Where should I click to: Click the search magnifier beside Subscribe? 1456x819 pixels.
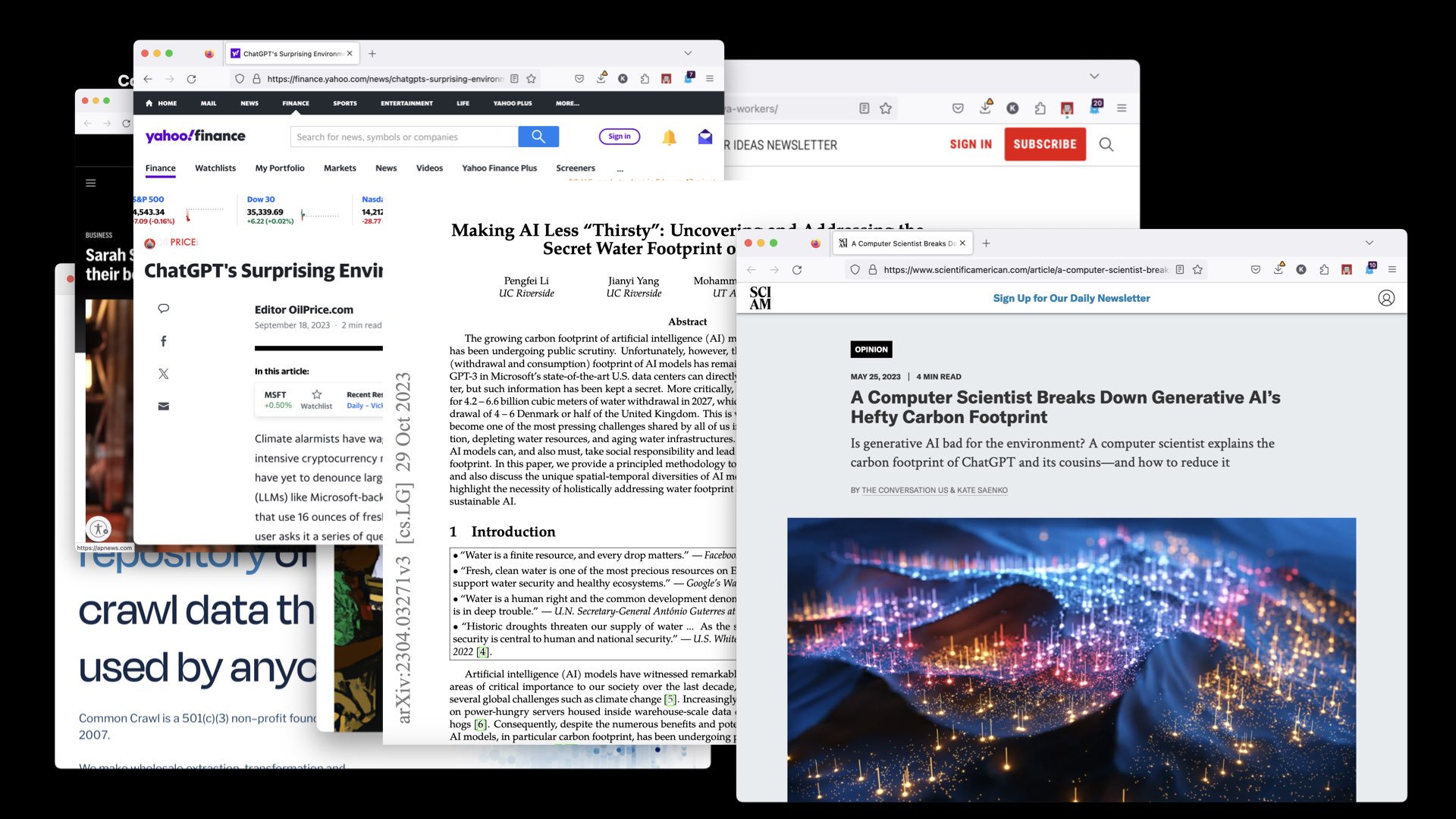tap(1106, 144)
